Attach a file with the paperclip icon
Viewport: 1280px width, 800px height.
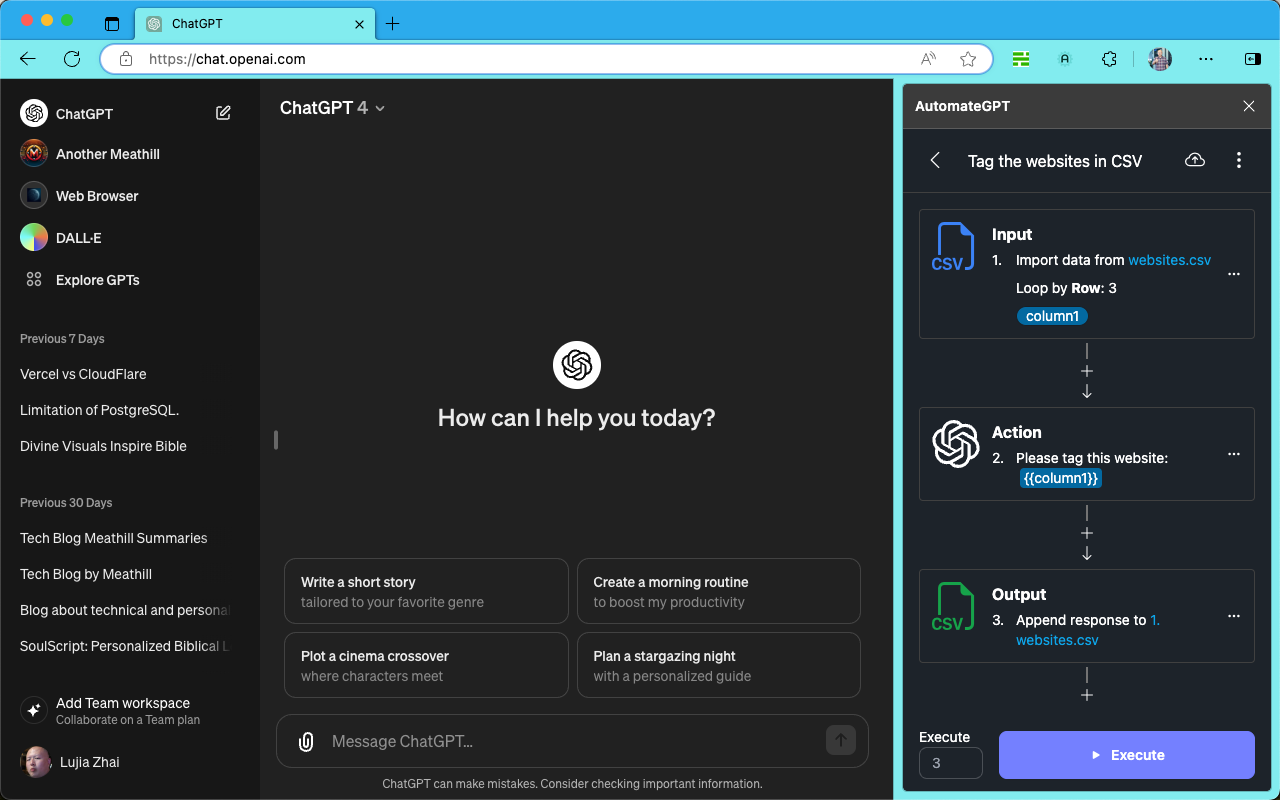click(306, 741)
